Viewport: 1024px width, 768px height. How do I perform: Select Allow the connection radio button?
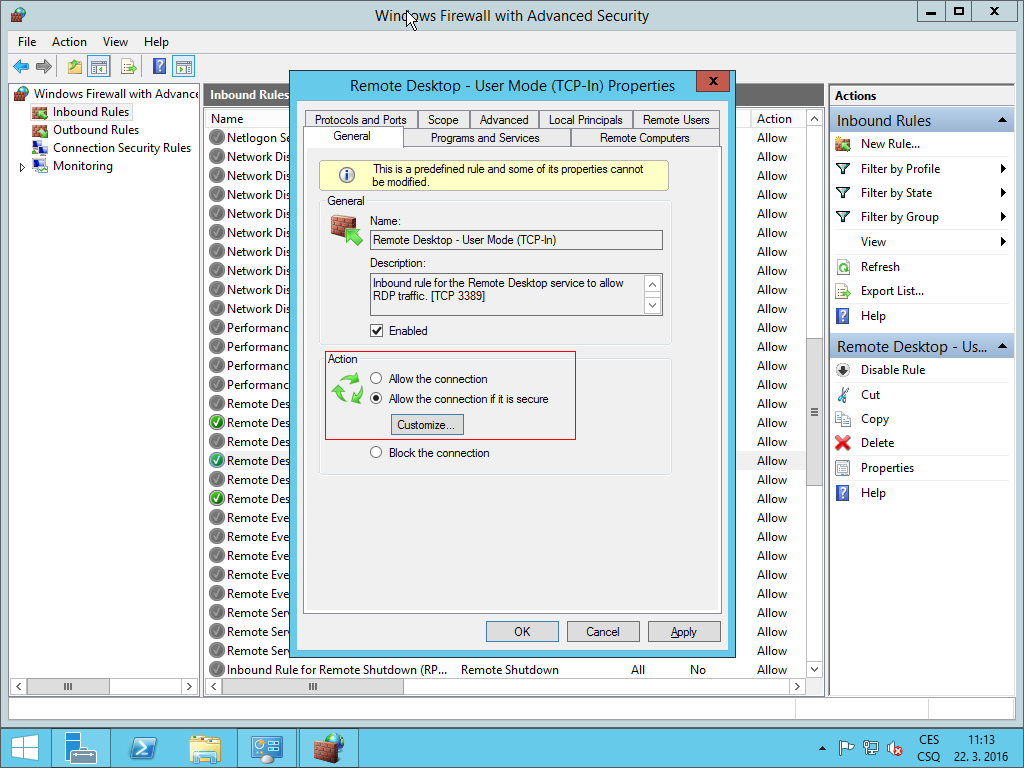(x=376, y=378)
